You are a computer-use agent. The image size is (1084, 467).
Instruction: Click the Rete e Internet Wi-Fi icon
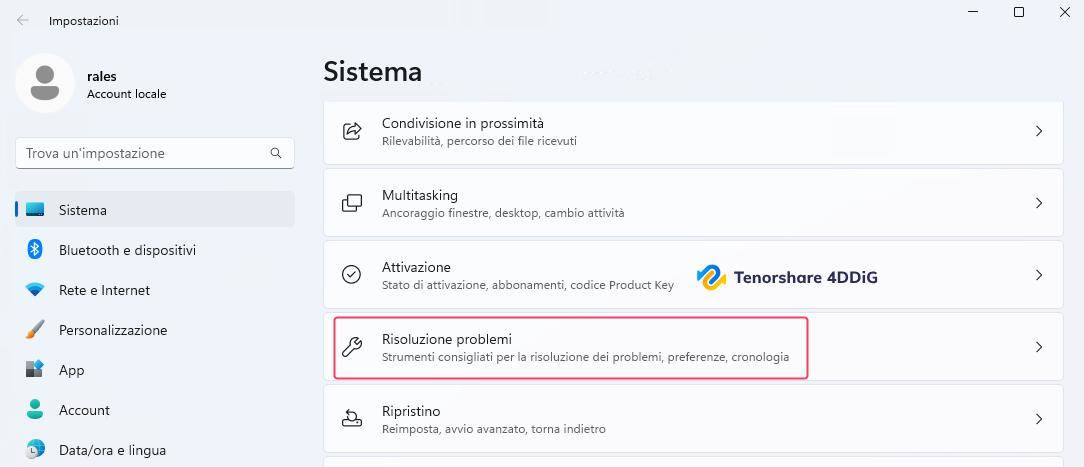(35, 290)
